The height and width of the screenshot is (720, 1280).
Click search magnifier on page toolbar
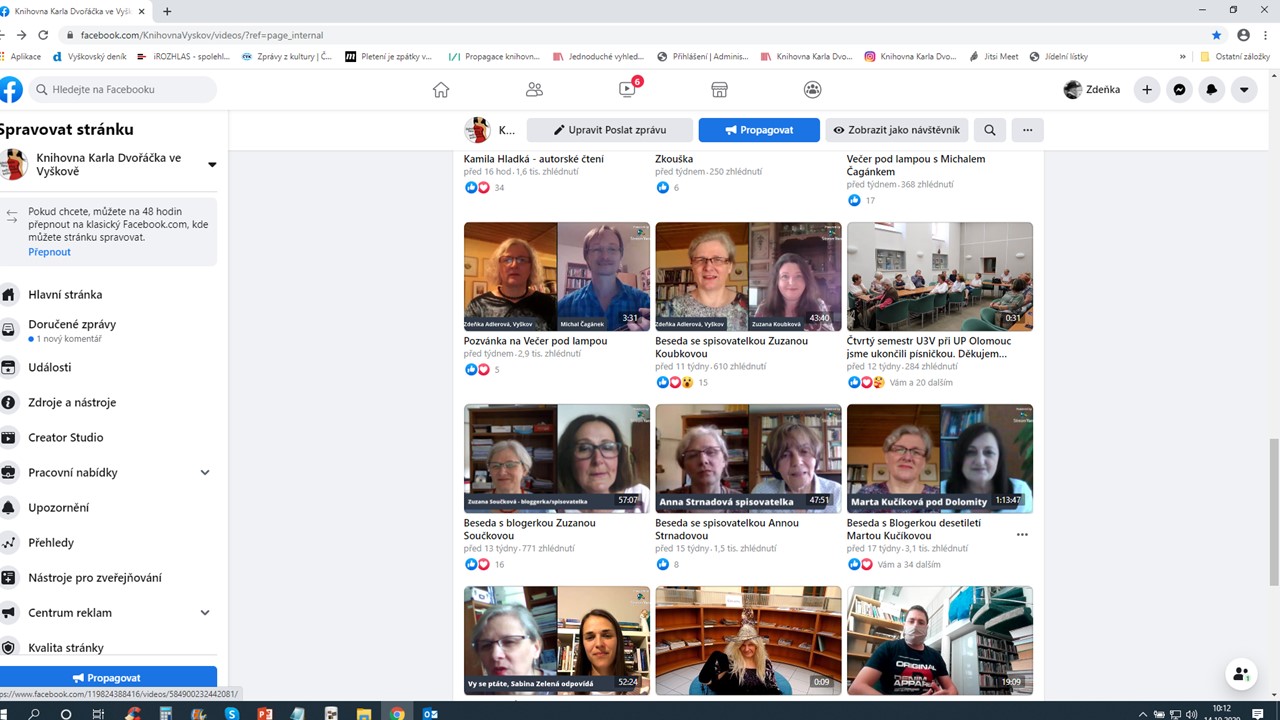[x=989, y=130]
